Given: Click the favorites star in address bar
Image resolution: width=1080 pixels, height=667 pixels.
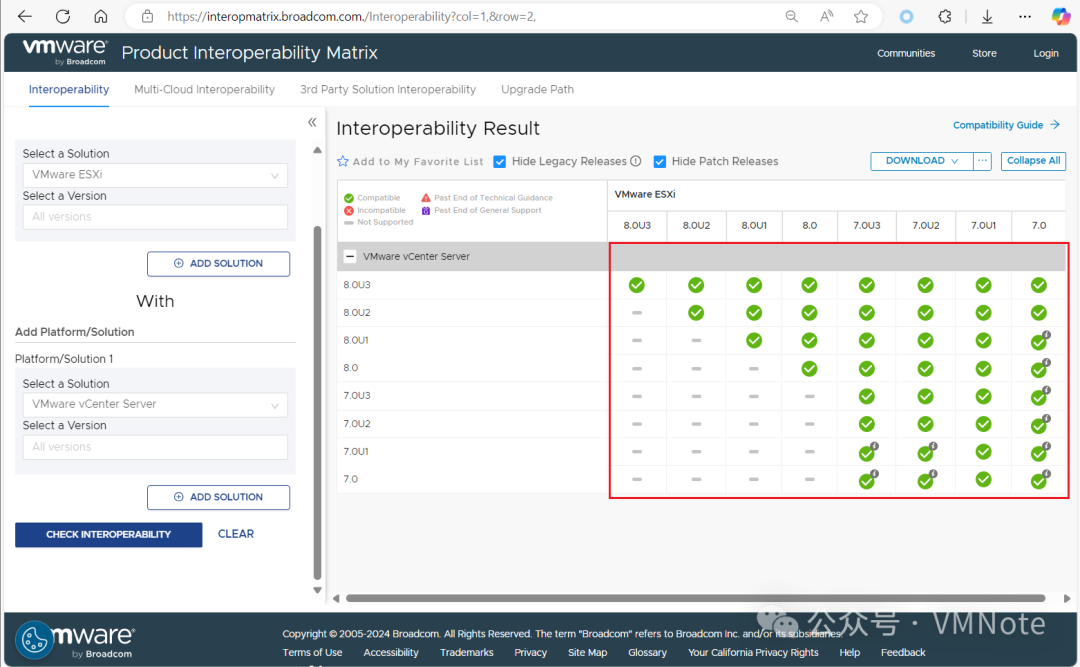Looking at the screenshot, I should [x=860, y=17].
